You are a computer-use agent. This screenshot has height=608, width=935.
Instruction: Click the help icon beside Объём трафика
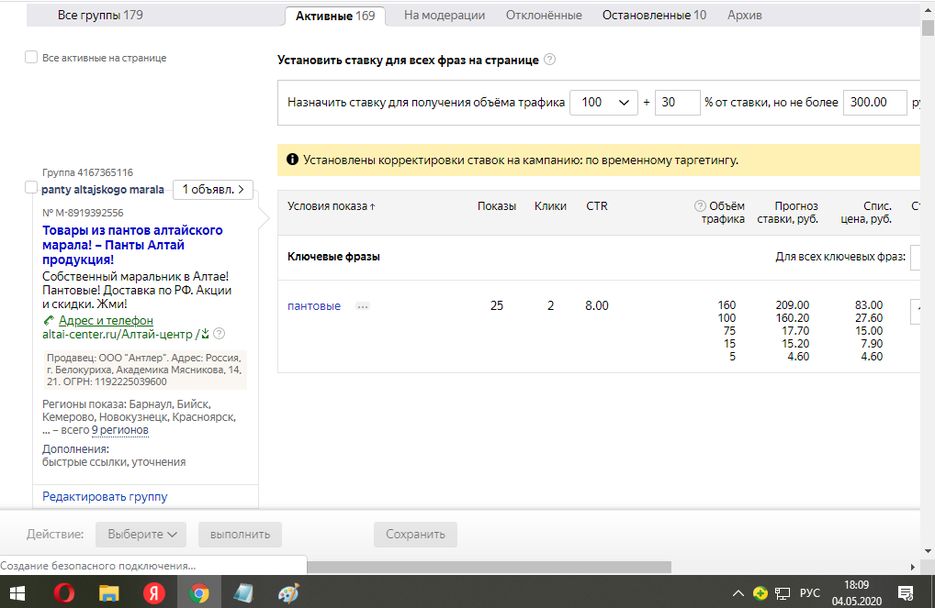coord(700,206)
